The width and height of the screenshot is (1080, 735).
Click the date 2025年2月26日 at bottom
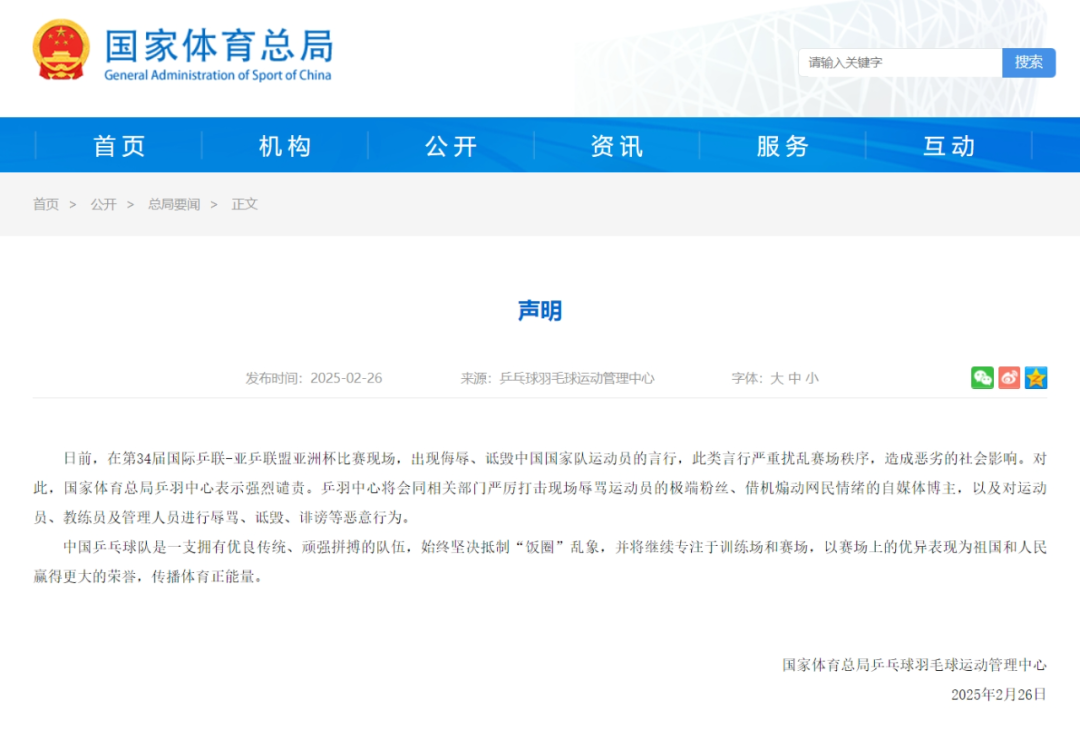coord(999,694)
